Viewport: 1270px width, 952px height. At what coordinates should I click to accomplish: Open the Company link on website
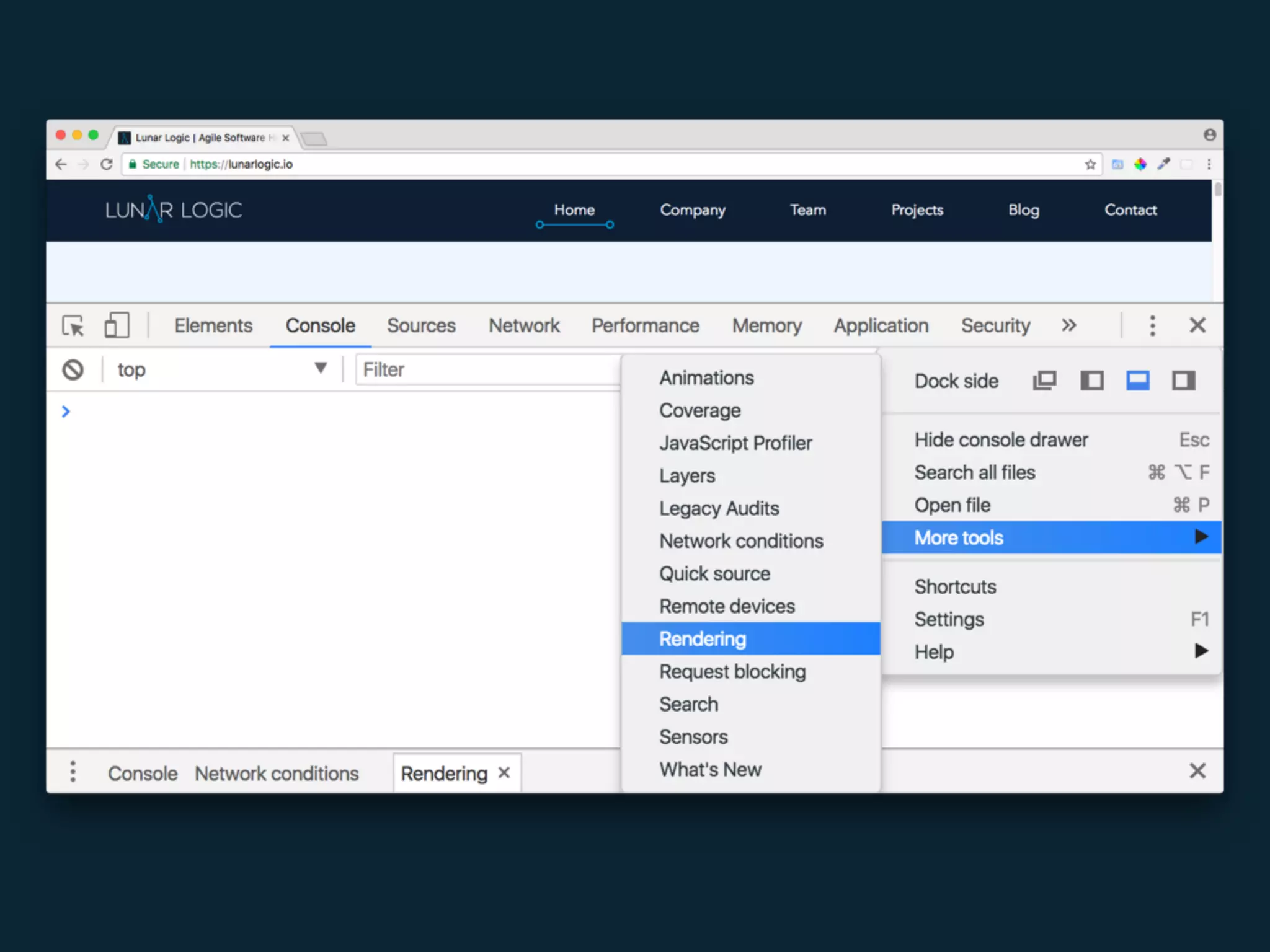click(692, 210)
